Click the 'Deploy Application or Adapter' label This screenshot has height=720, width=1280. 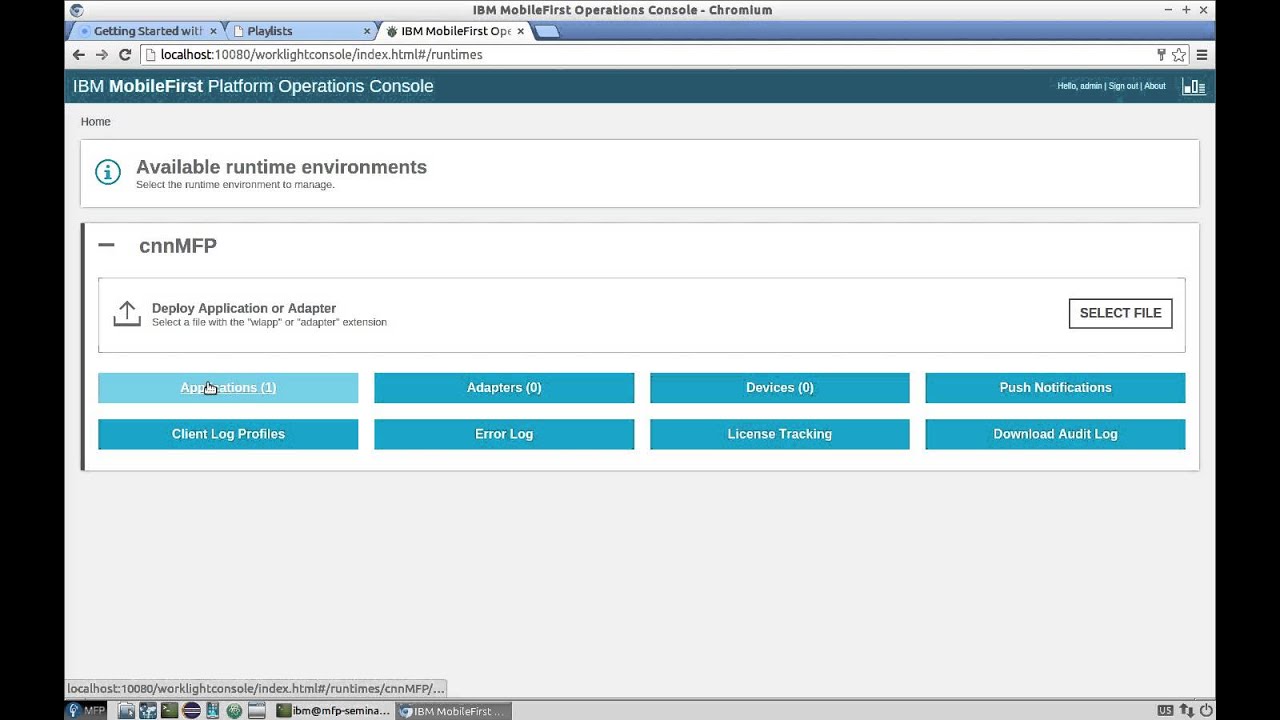pos(244,308)
